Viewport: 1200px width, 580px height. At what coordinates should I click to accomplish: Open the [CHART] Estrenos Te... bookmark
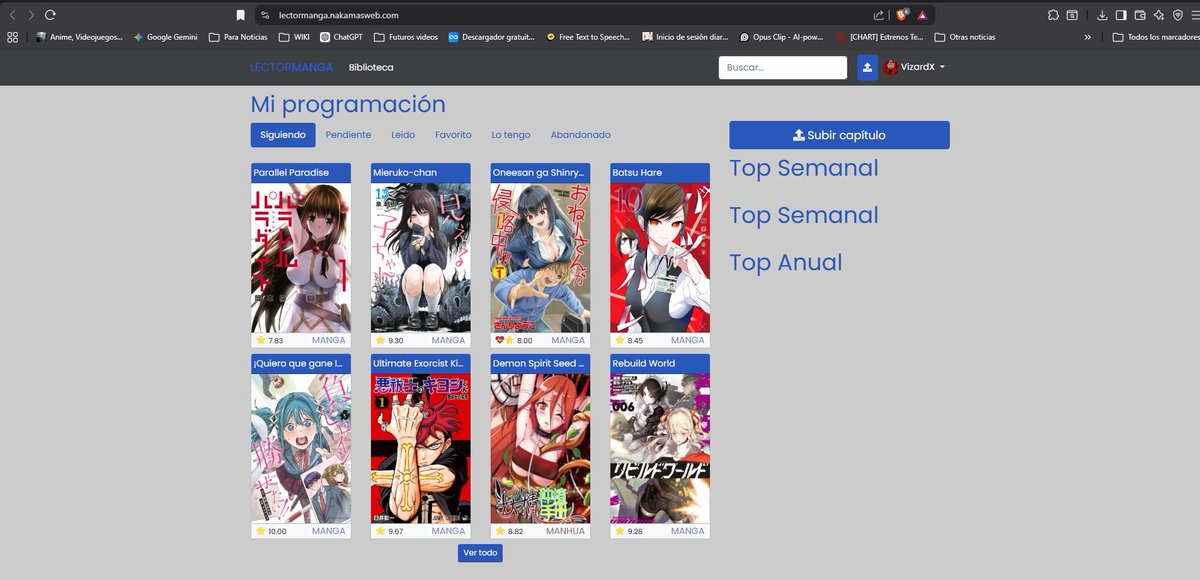click(881, 37)
